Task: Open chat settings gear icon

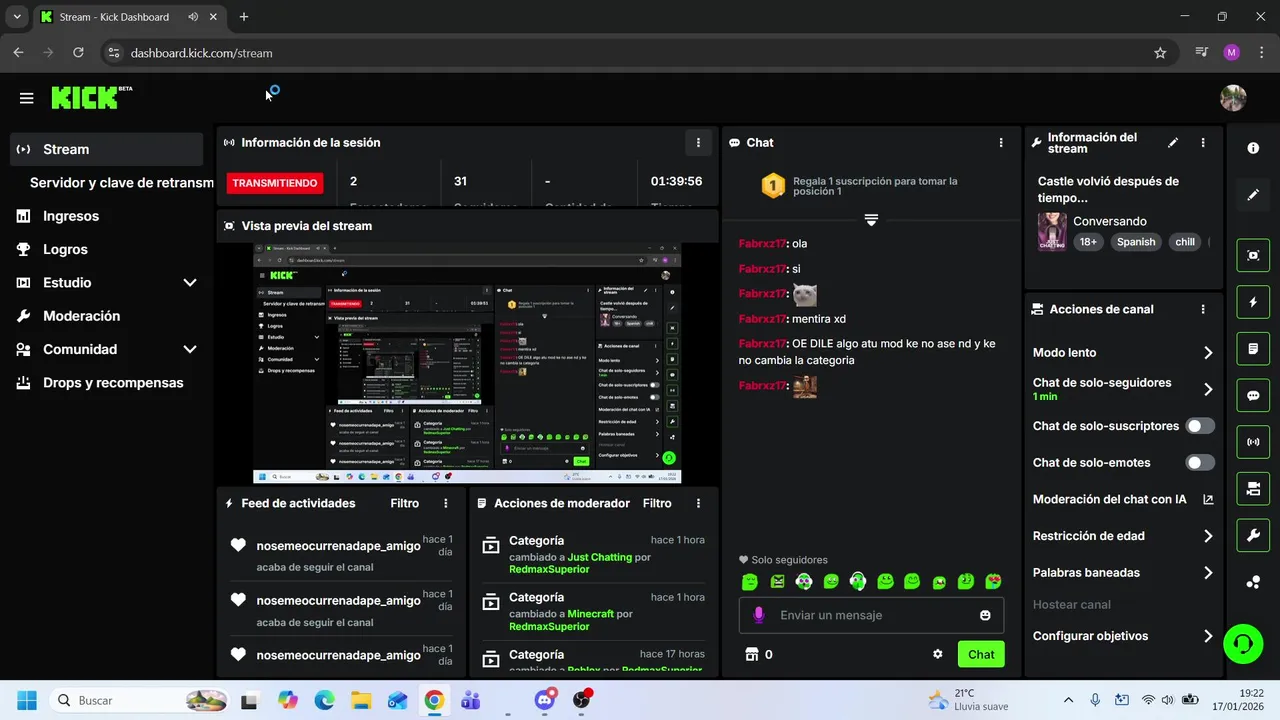Action: pyautogui.click(x=938, y=654)
